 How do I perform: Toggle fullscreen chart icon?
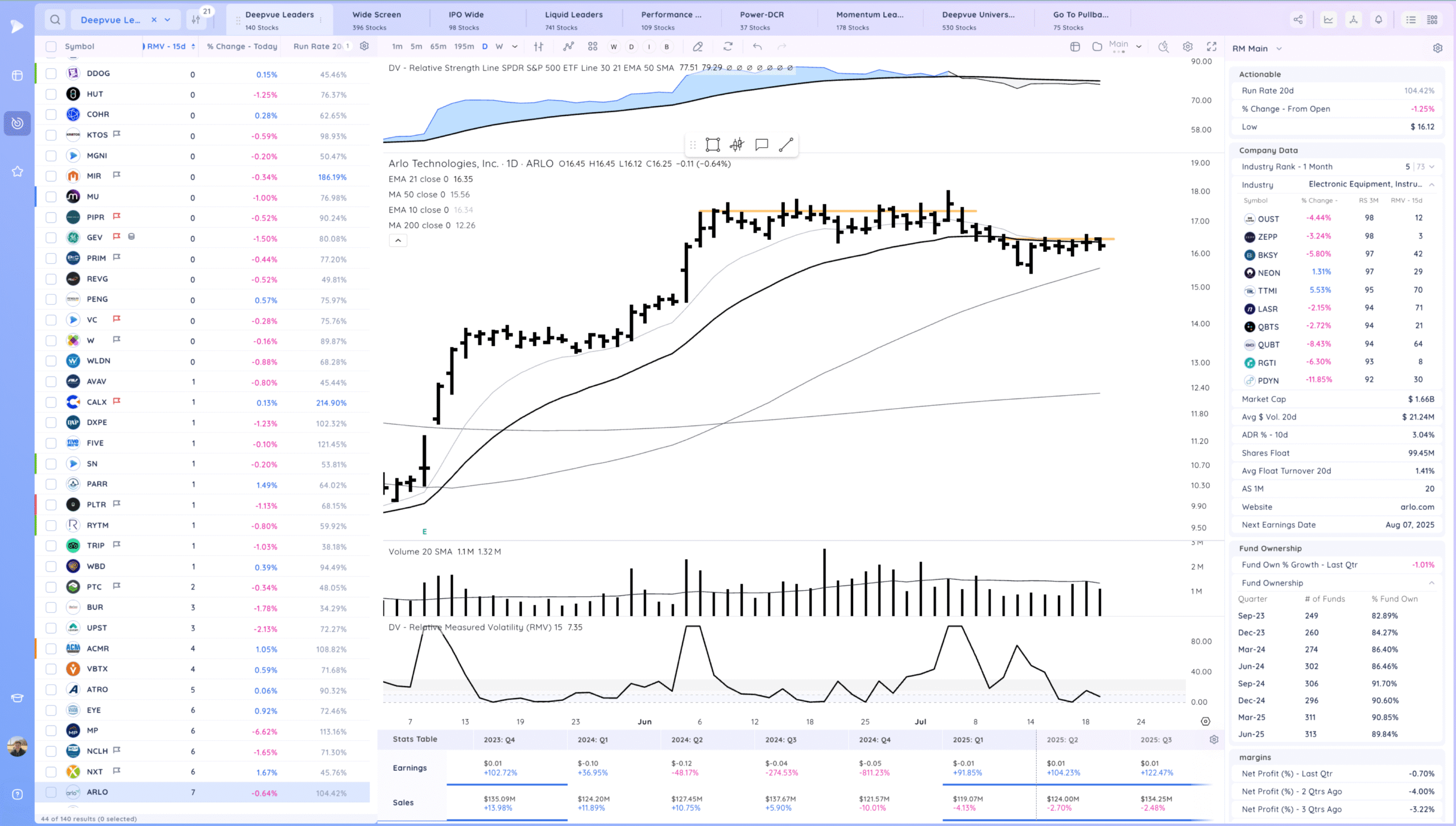[x=1211, y=47]
